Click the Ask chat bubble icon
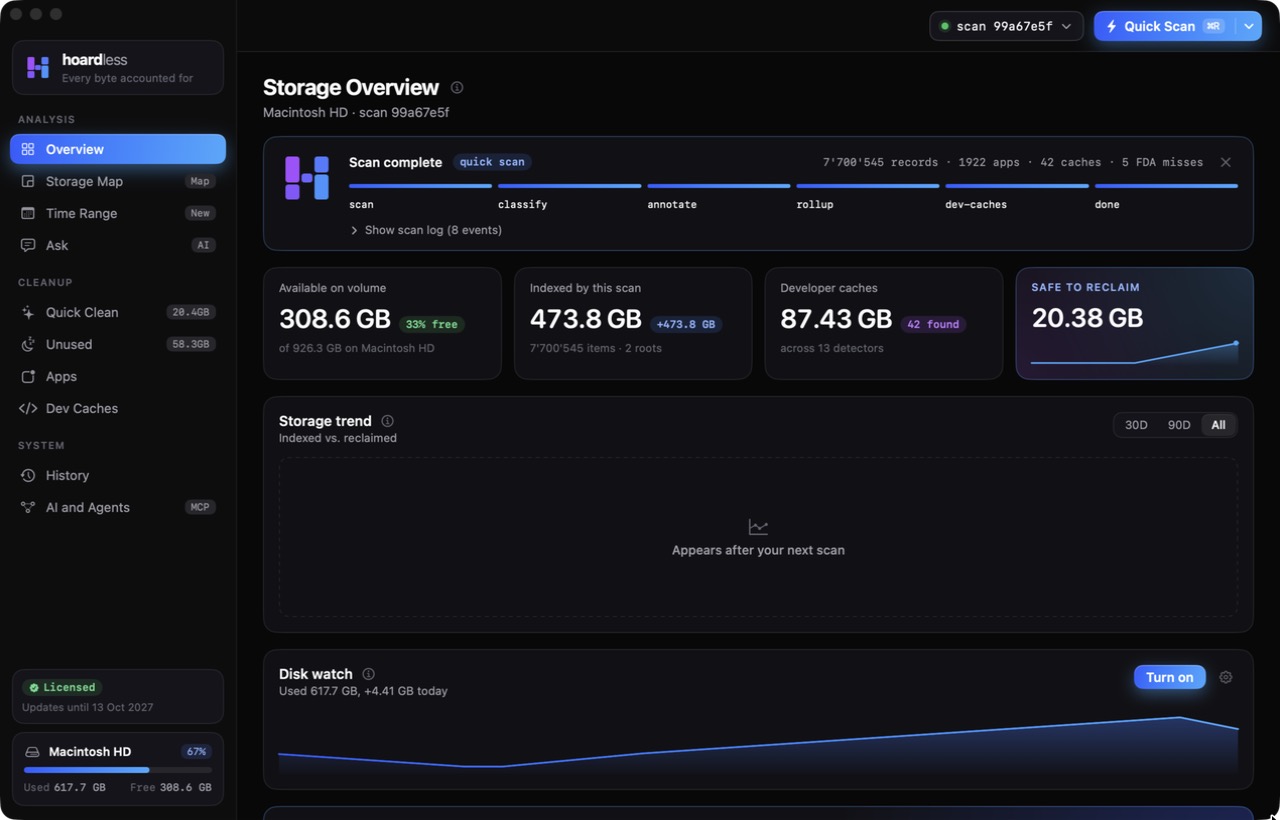 click(28, 245)
